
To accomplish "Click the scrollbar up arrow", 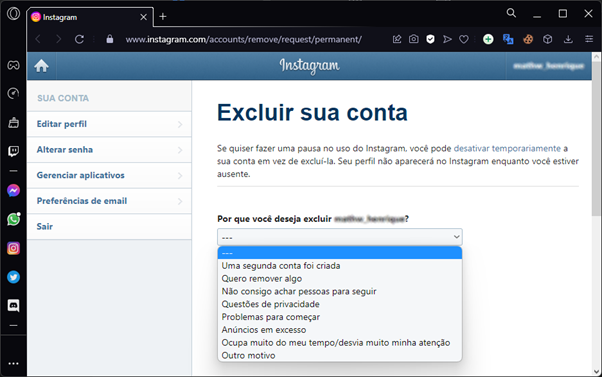I will (x=596, y=57).
